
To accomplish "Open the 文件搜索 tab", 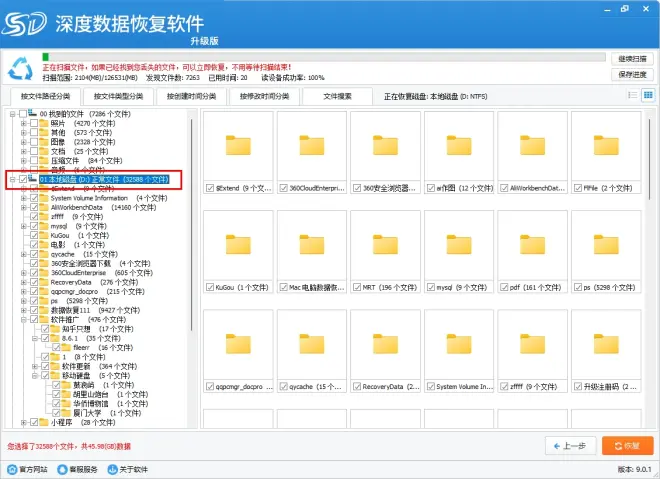I will (x=337, y=97).
